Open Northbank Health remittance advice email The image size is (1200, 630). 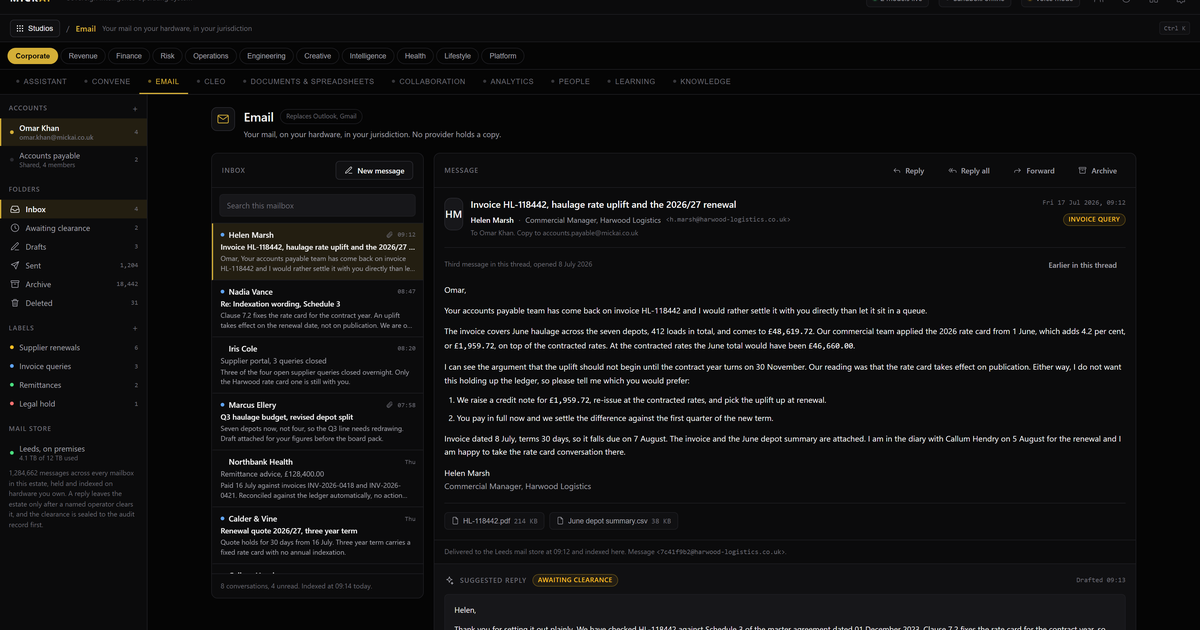317,479
